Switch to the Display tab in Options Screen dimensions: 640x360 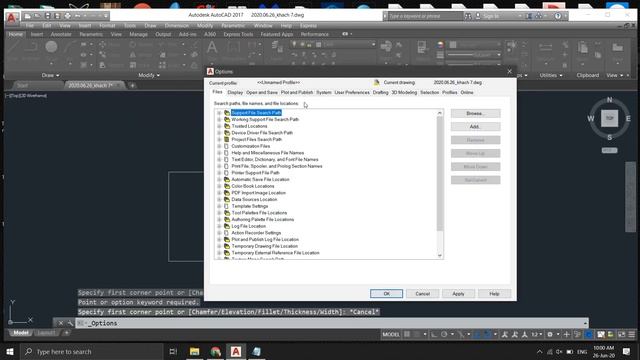click(235, 93)
